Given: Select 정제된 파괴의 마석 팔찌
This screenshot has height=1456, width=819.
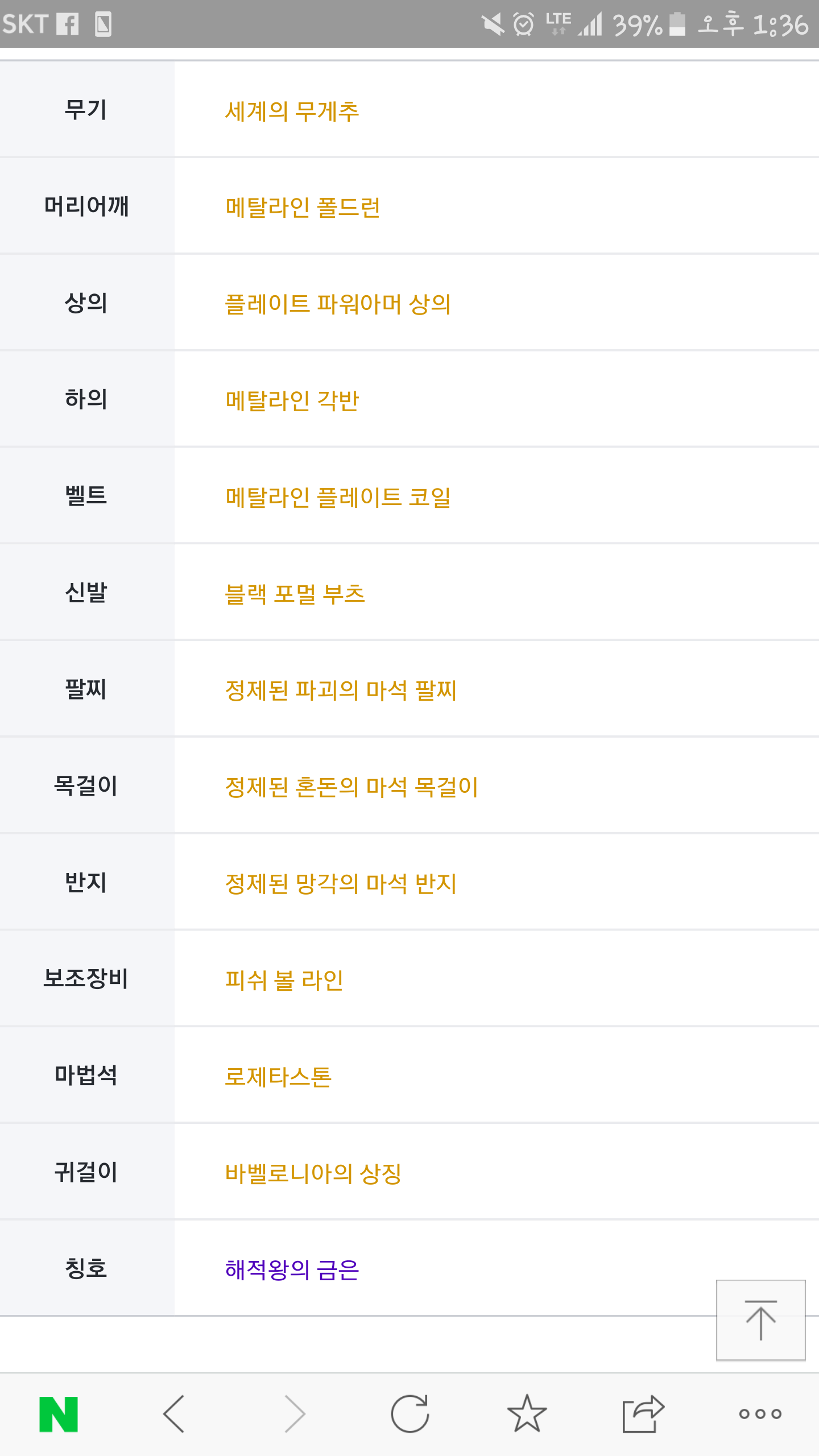Looking at the screenshot, I should 341,690.
